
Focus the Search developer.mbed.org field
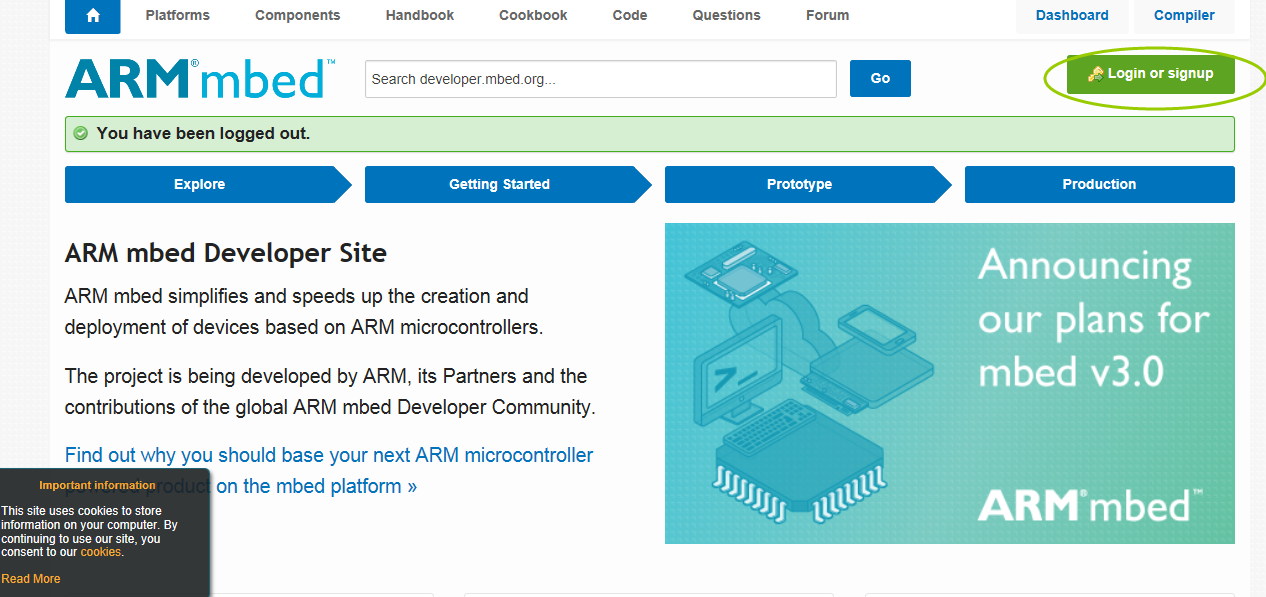600,79
